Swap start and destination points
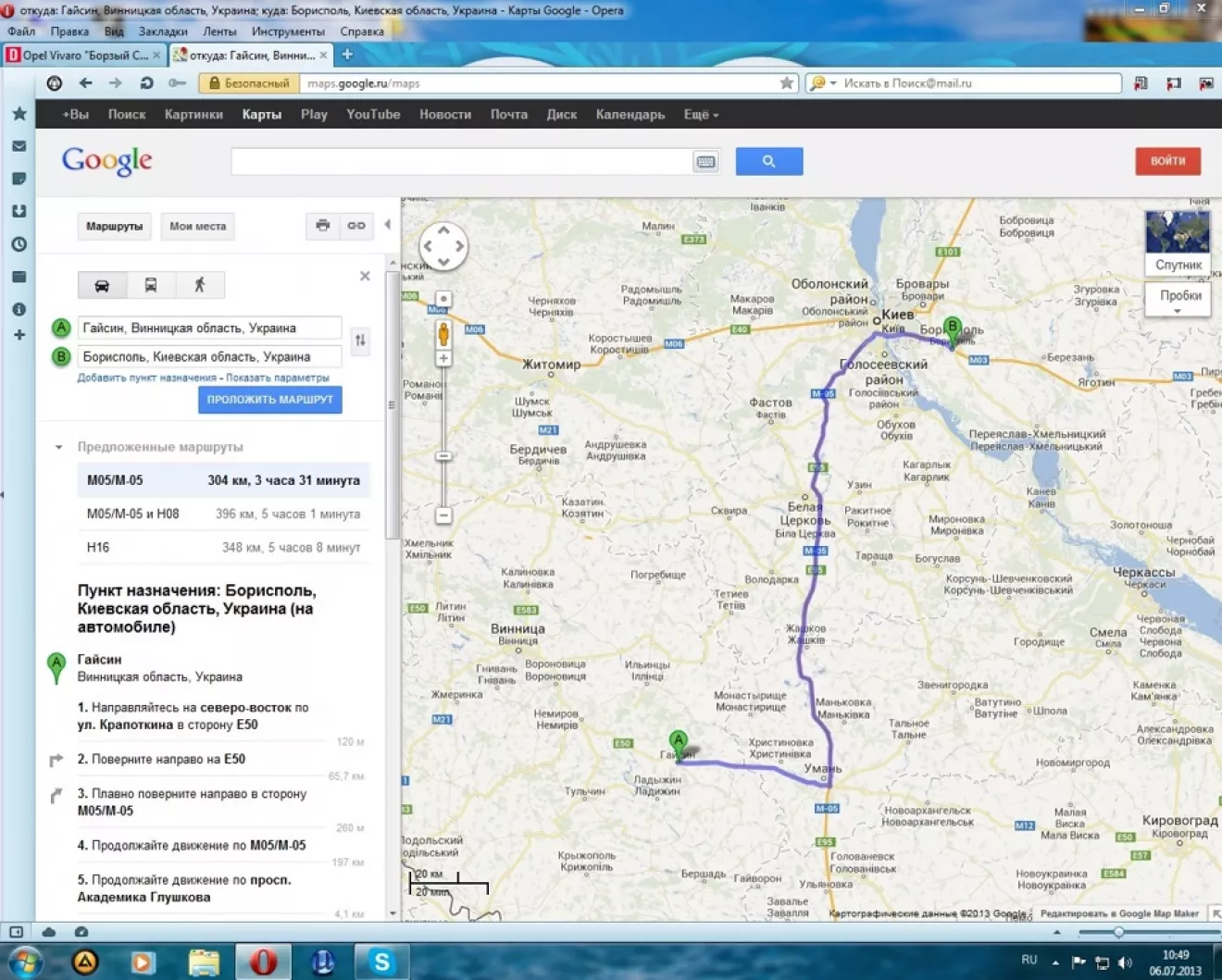 pyautogui.click(x=360, y=341)
